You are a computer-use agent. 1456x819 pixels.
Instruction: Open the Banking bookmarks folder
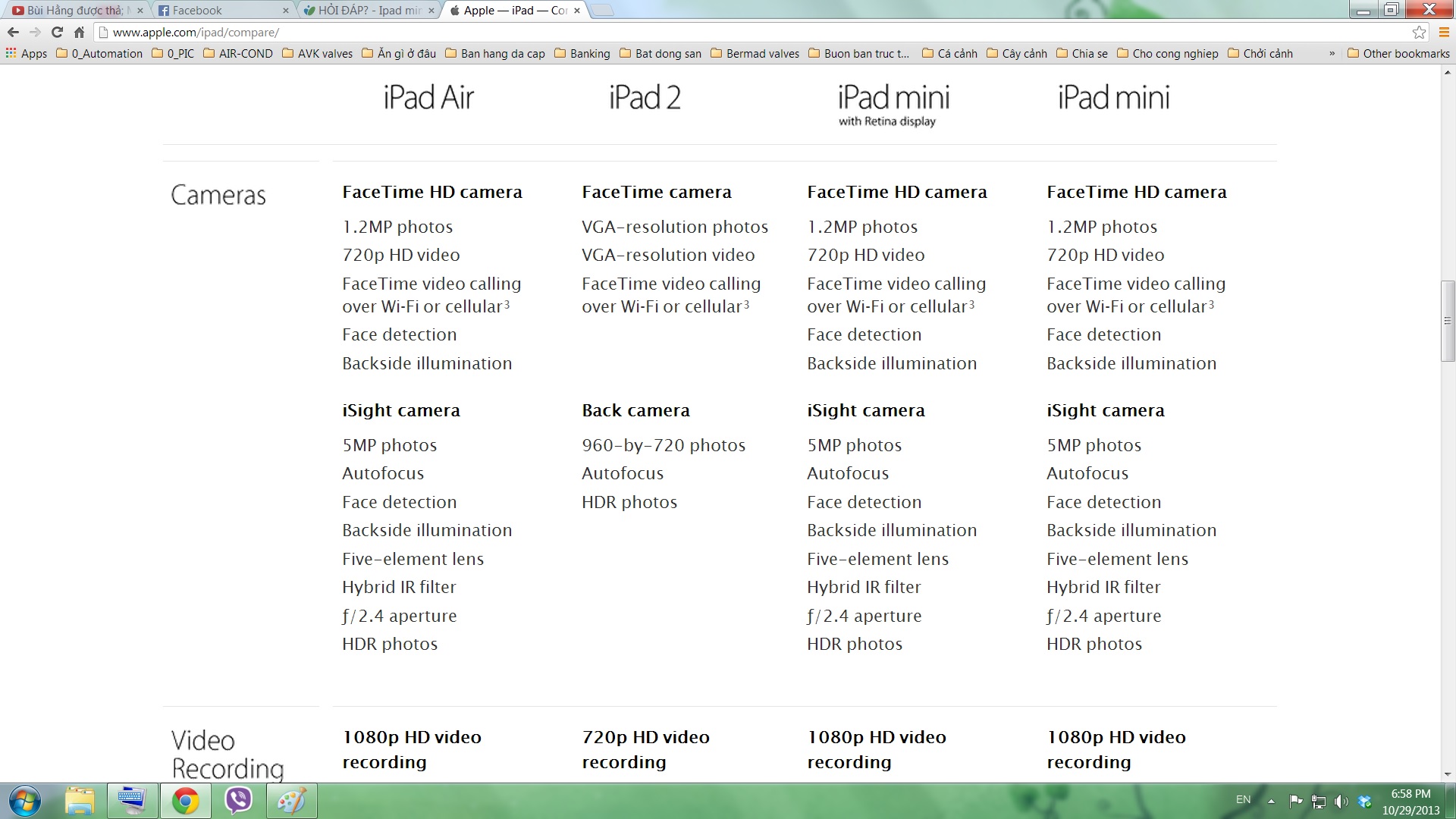582,53
